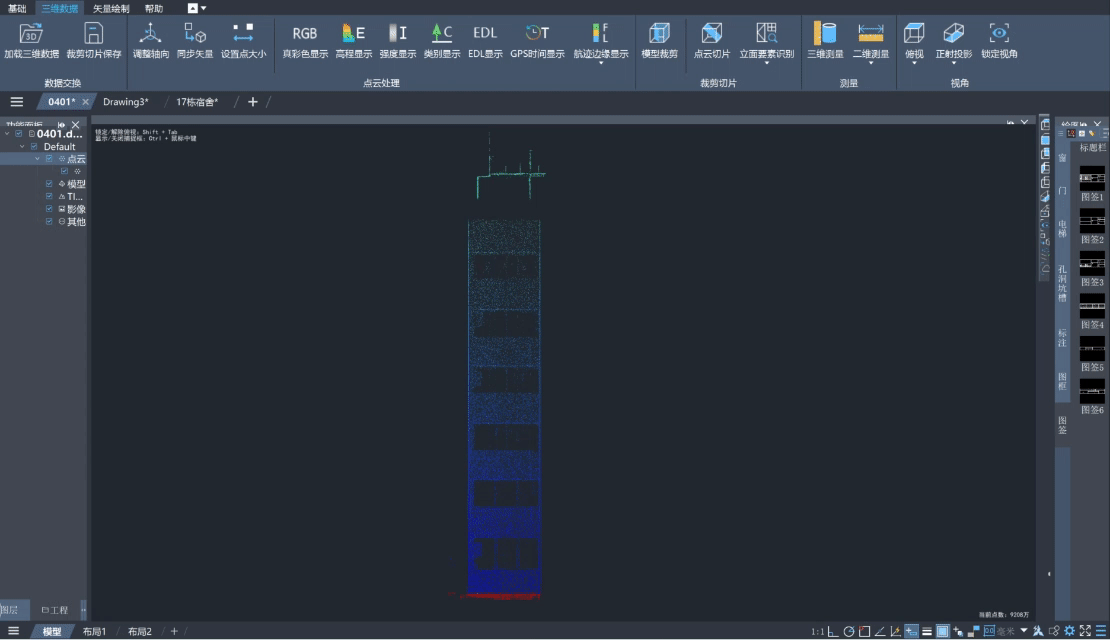Screen dimensions: 1110x640
Task: Click the 加载三维数据 load 3D data icon
Action: tap(31, 34)
